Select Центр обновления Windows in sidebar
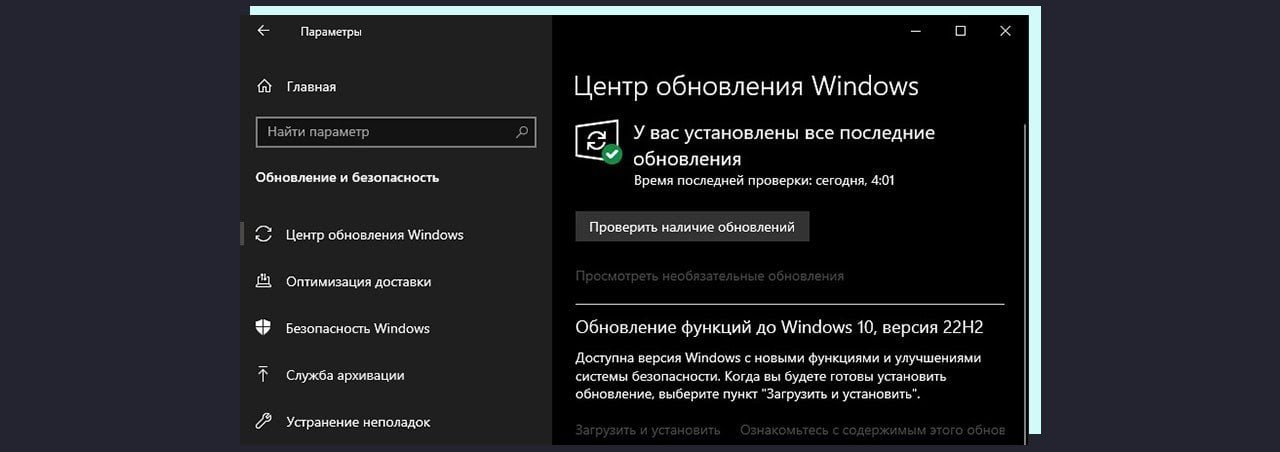Image resolution: width=1280 pixels, height=452 pixels. coord(396,234)
